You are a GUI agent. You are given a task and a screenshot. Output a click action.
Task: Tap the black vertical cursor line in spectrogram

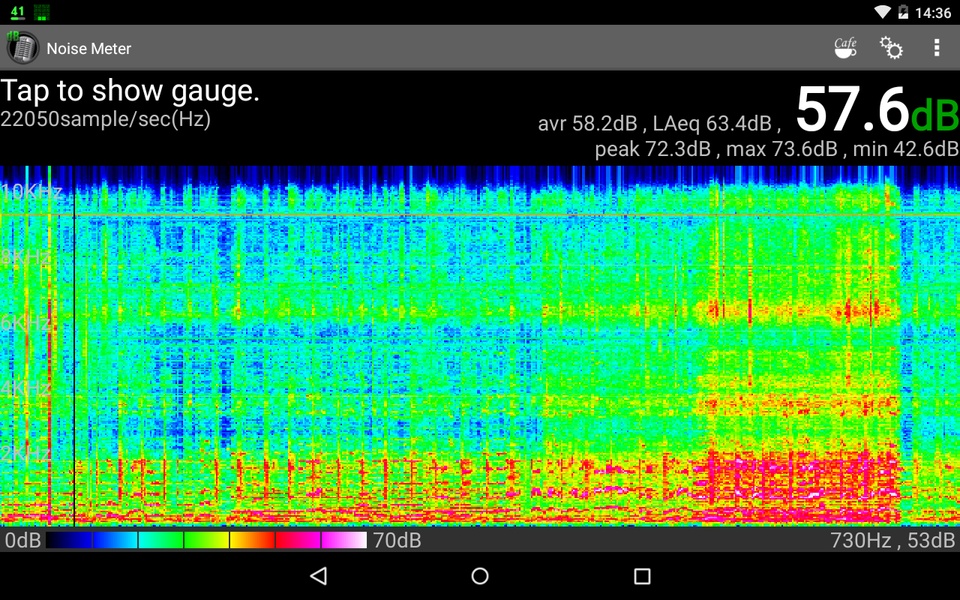coord(74,346)
